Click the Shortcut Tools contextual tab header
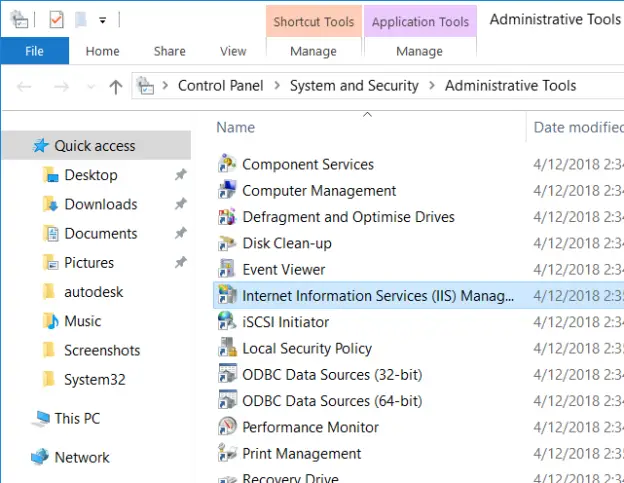The width and height of the screenshot is (624, 483). (x=314, y=21)
